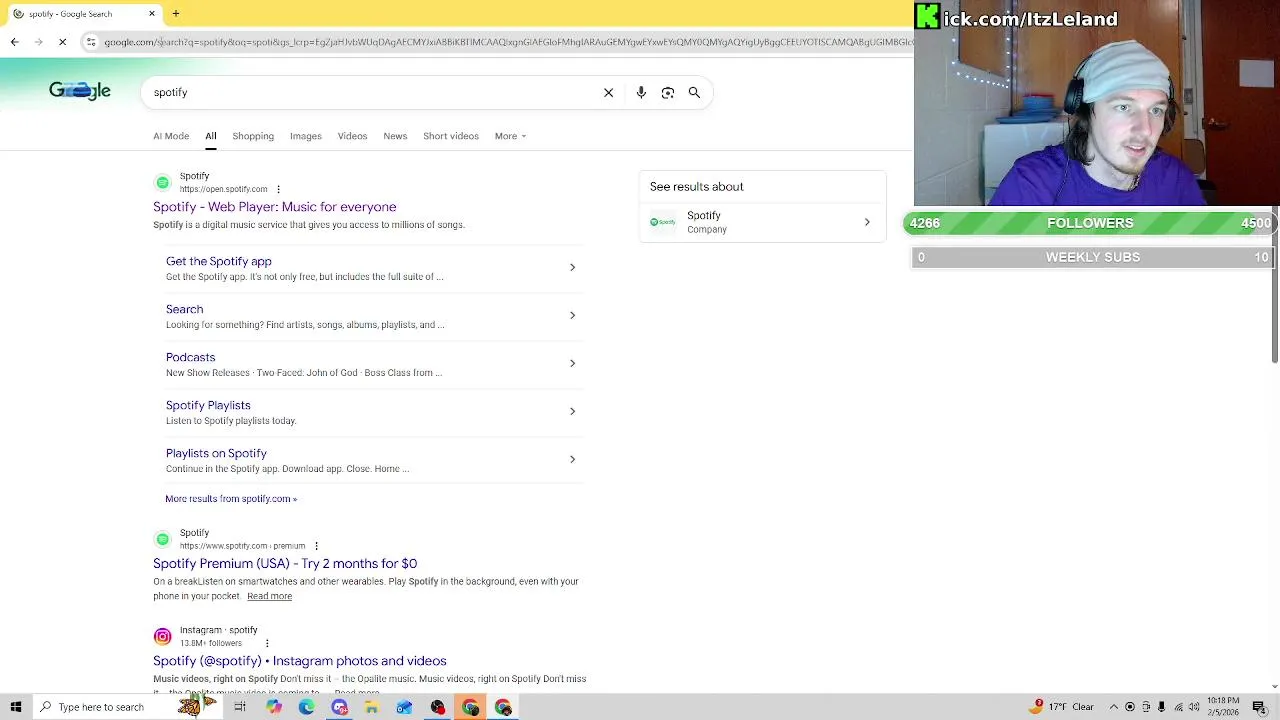Open Google Lens image search icon
Viewport: 1280px width, 720px height.
point(668,92)
